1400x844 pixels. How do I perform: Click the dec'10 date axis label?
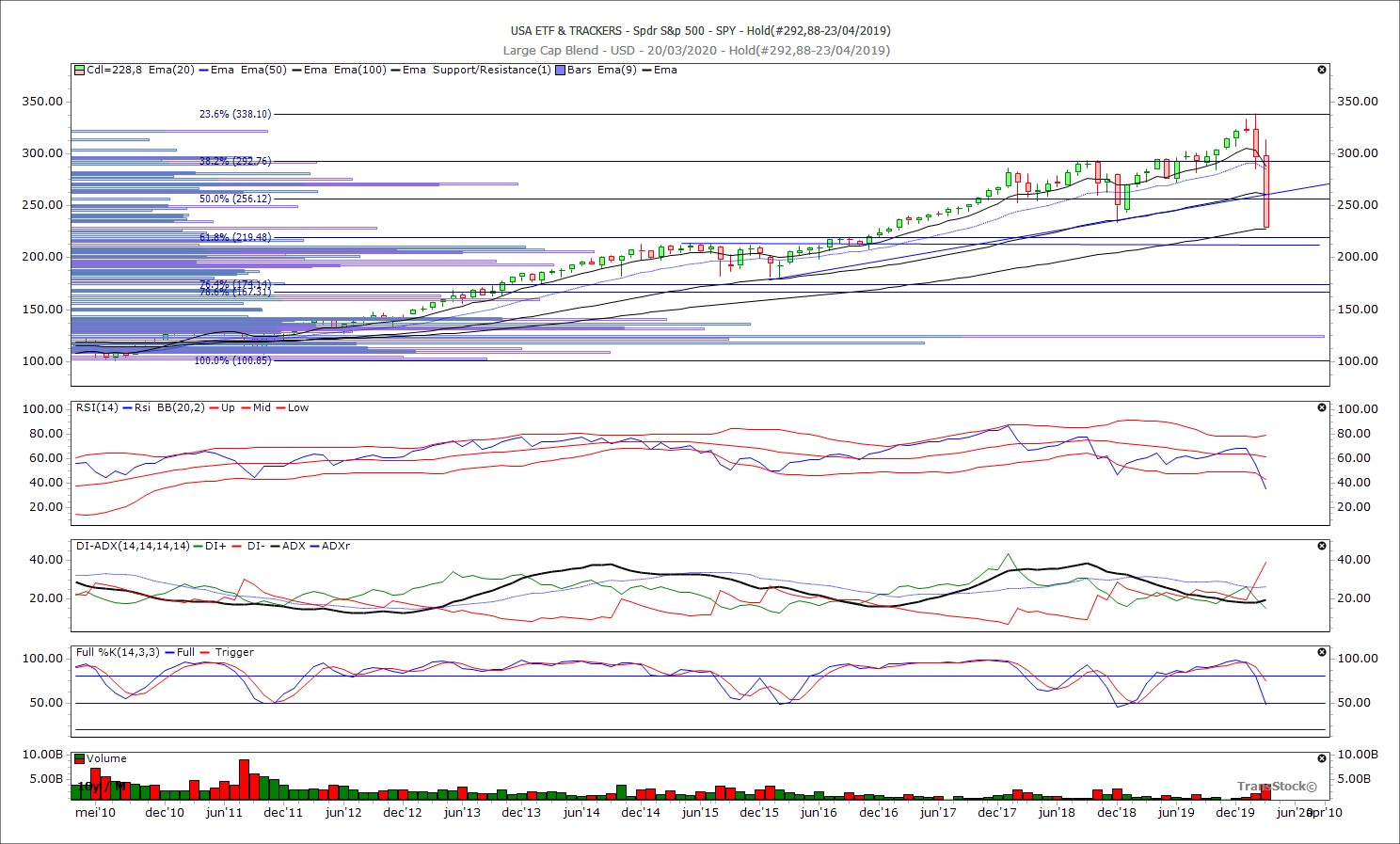pos(165,813)
